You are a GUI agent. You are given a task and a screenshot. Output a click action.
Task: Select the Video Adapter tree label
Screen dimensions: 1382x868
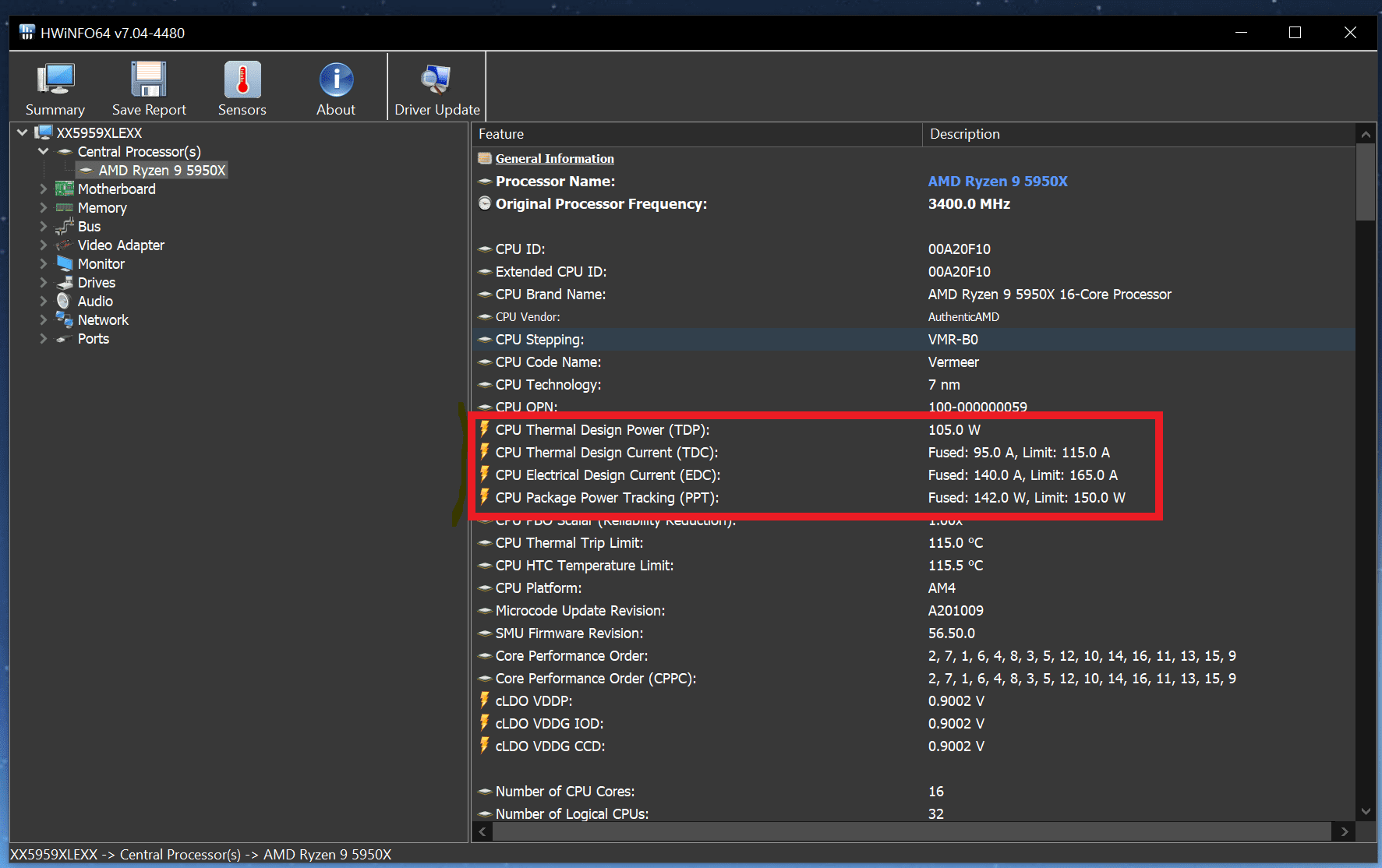(x=121, y=245)
